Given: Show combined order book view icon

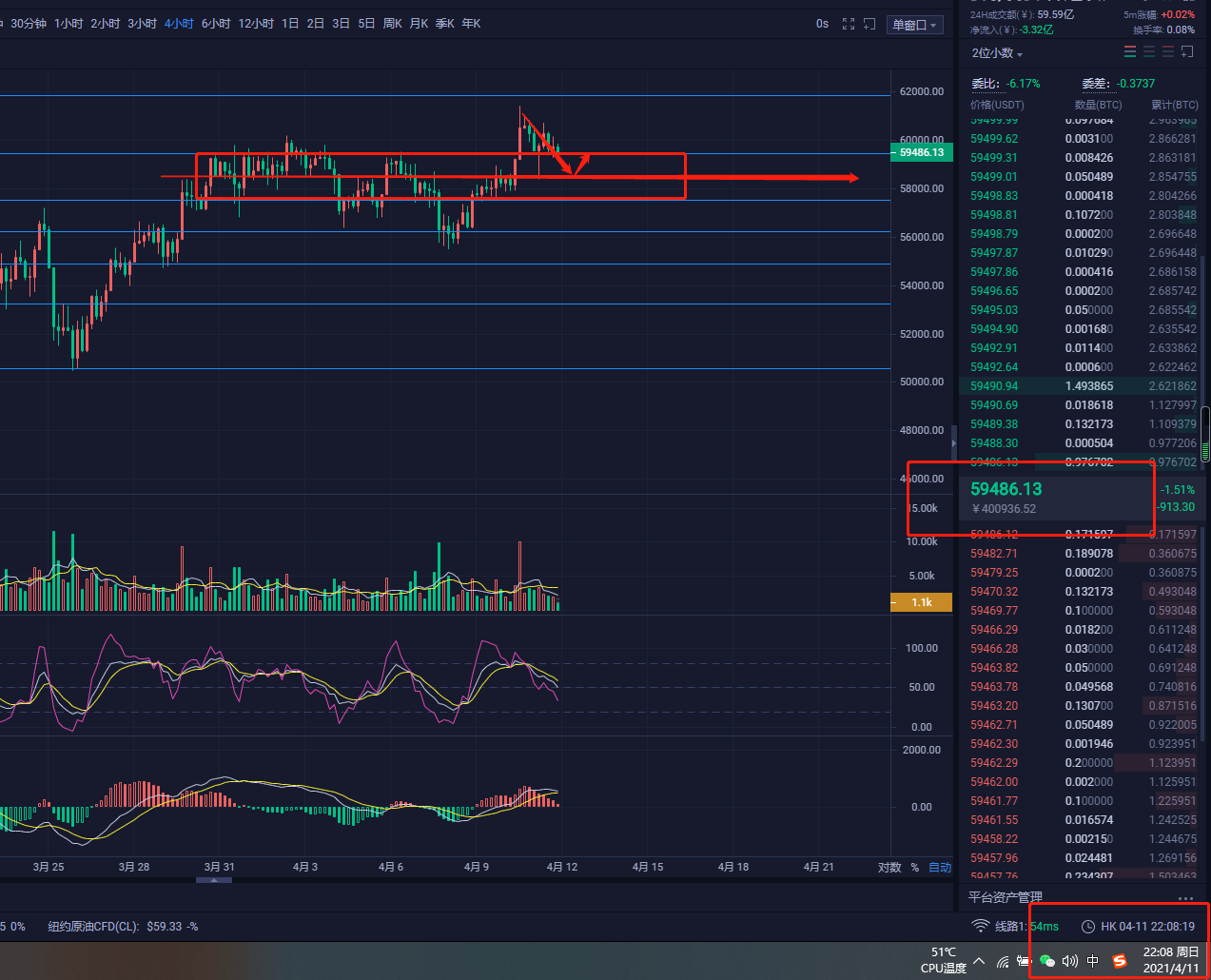Looking at the screenshot, I should click(x=1130, y=51).
